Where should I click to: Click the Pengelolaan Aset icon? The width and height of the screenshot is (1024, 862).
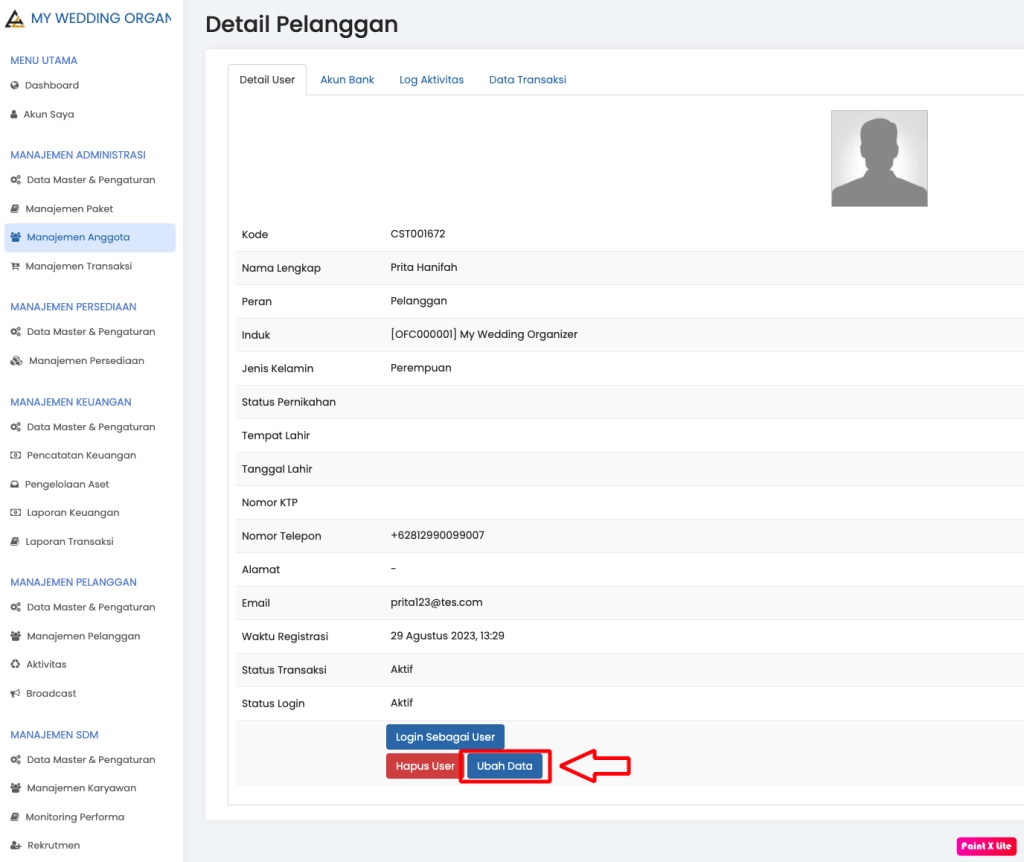(15, 485)
